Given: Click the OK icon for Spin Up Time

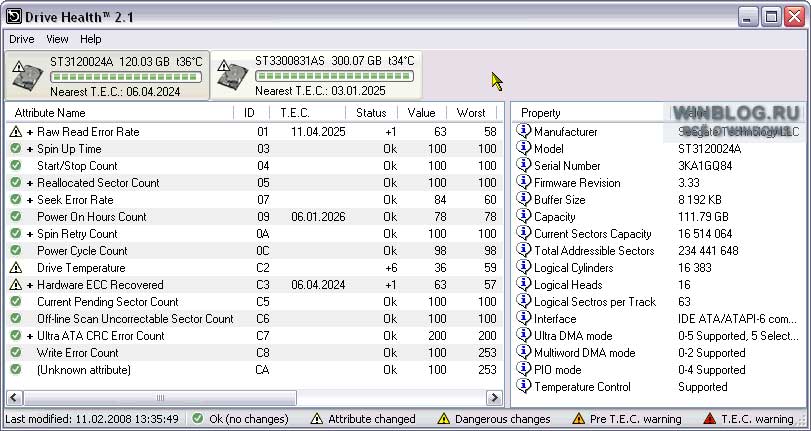Looking at the screenshot, I should coord(16,148).
